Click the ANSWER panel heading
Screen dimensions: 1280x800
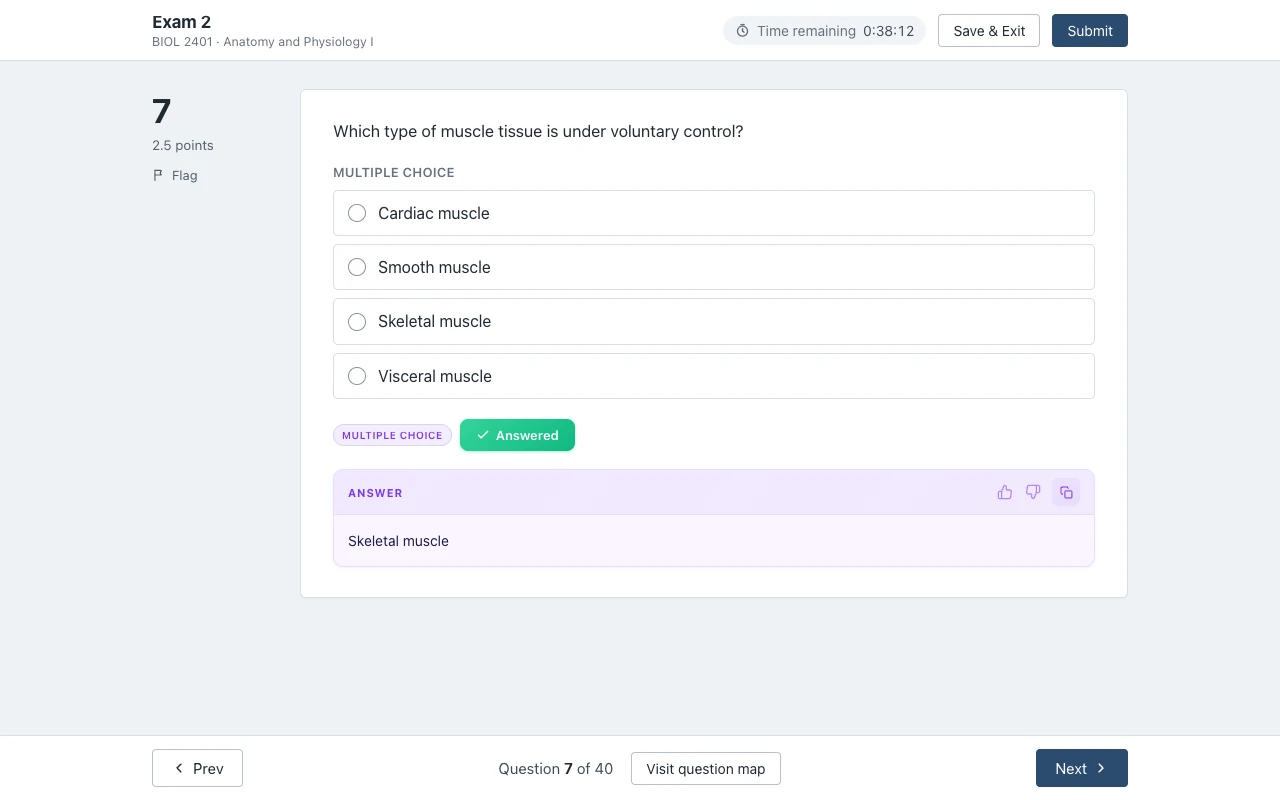click(x=375, y=493)
